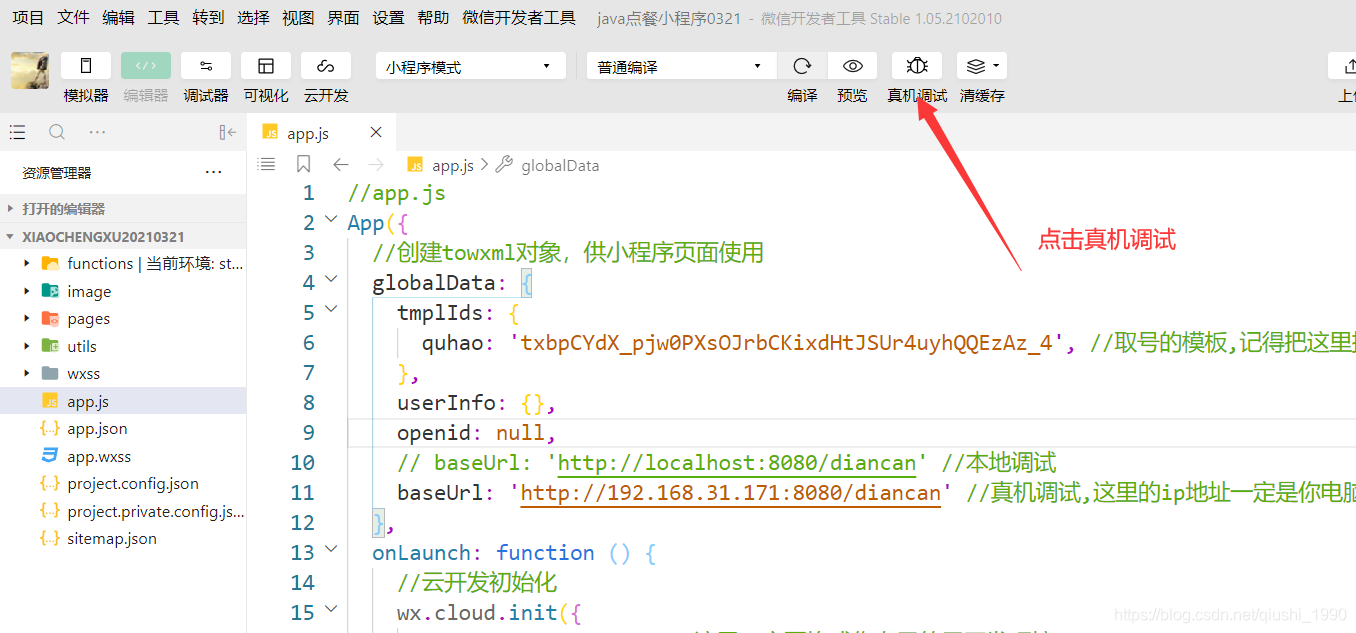Open the 工具 menu
1356x633 pixels.
click(163, 18)
